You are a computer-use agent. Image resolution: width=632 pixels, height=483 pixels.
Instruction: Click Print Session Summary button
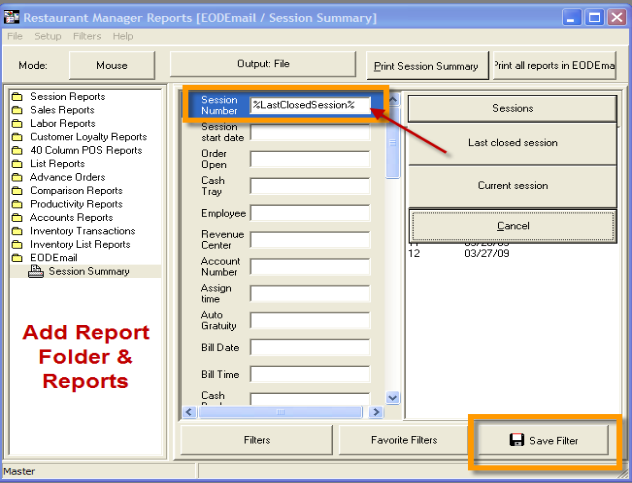click(427, 66)
